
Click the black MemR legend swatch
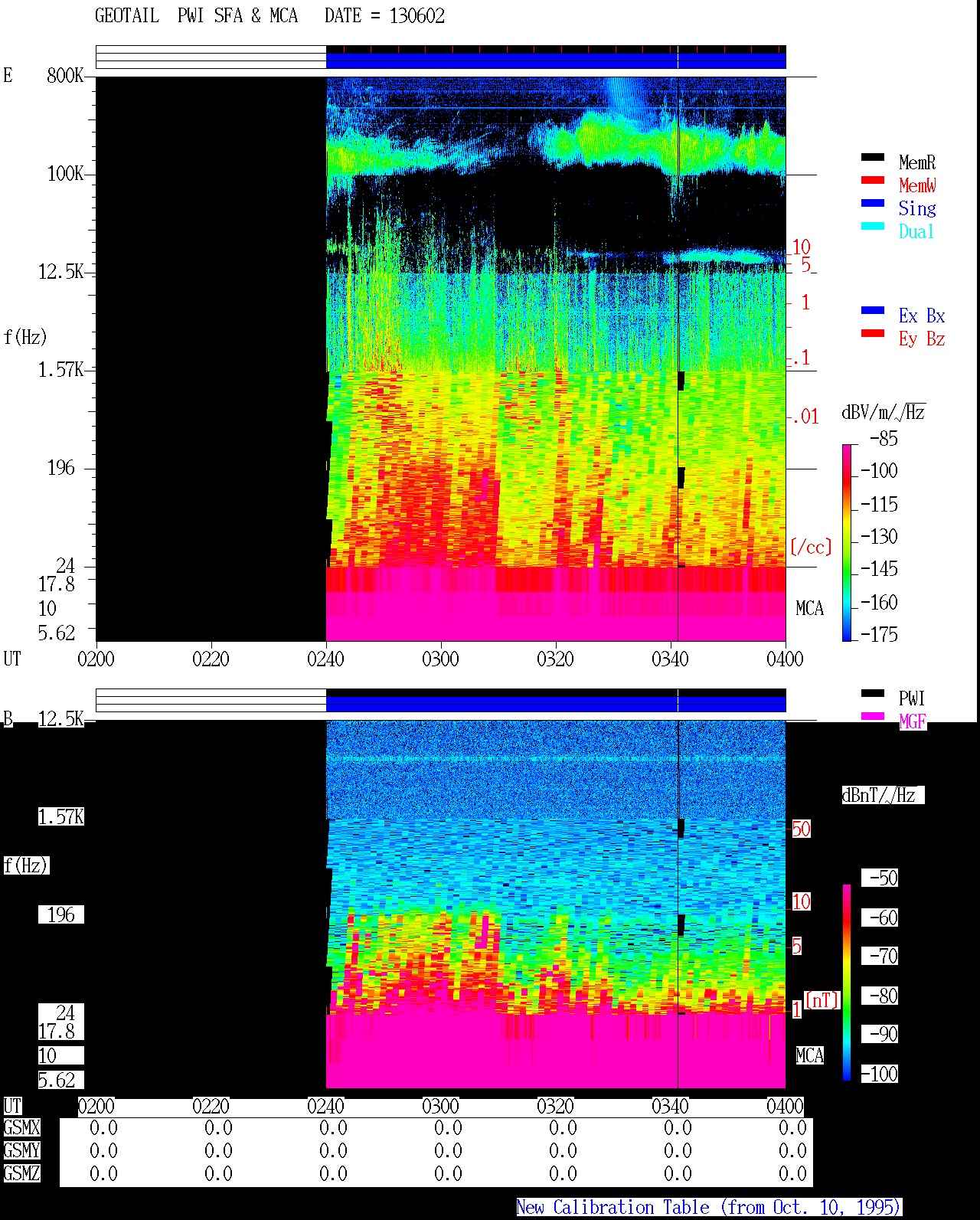873,157
